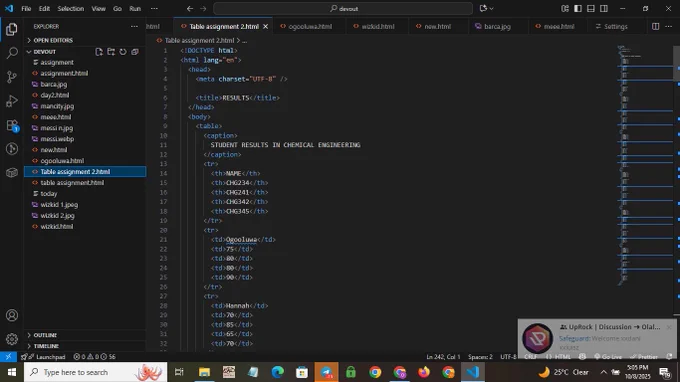Open the Explorer view in activity bar
This screenshot has width=680, height=382.
[x=12, y=29]
